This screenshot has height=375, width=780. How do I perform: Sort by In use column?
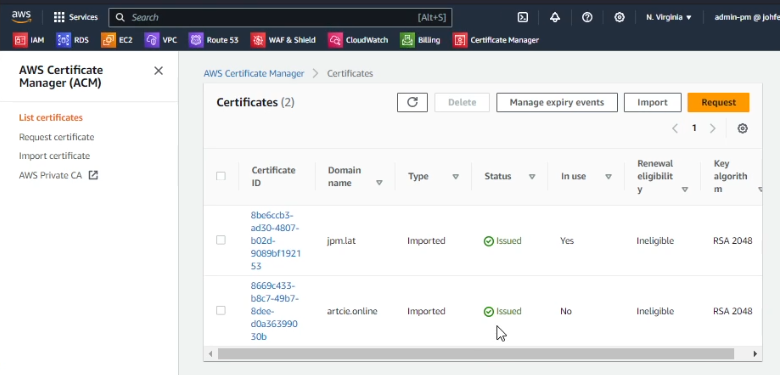tap(608, 176)
